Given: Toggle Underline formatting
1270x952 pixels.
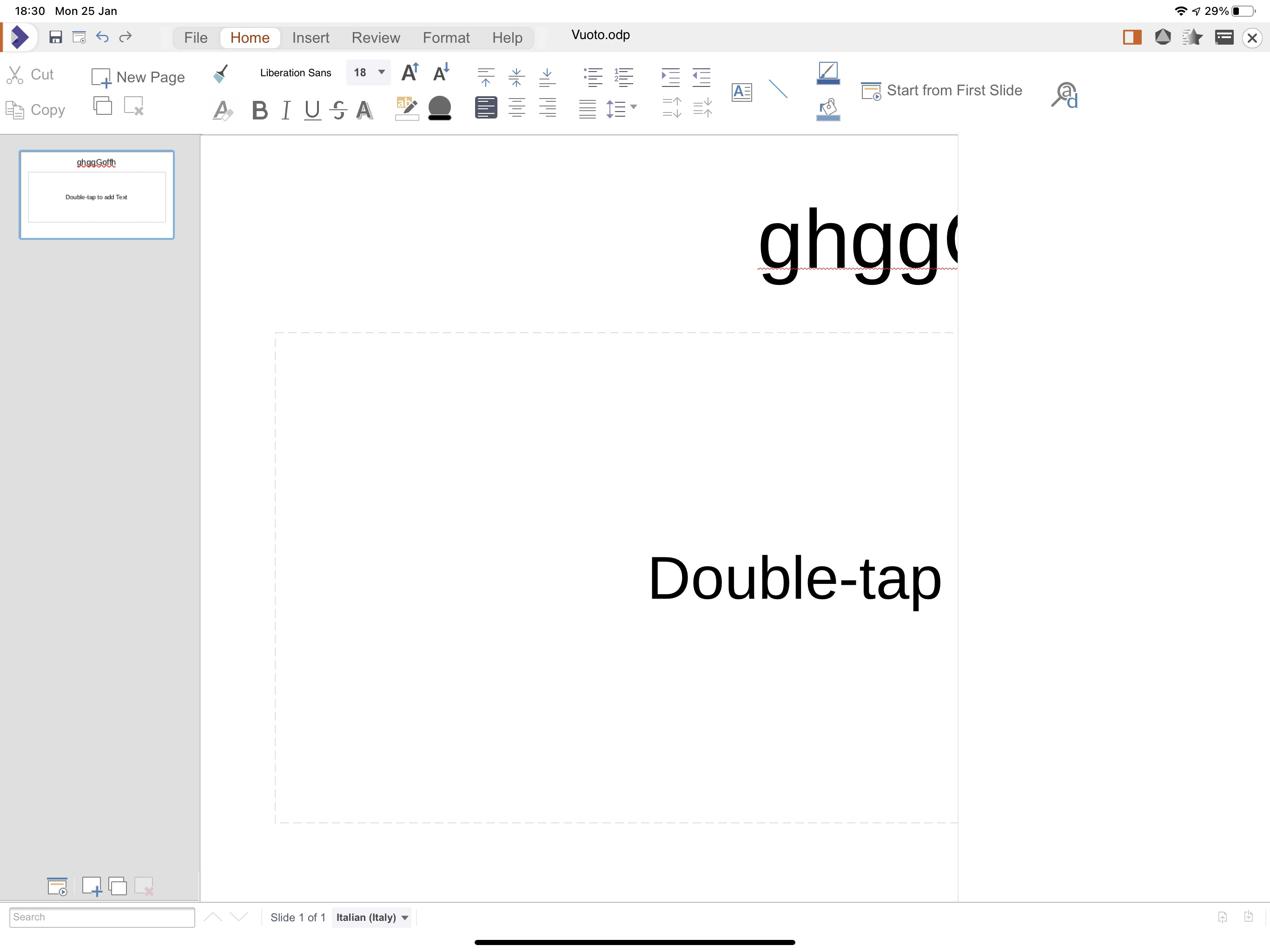Looking at the screenshot, I should [312, 110].
